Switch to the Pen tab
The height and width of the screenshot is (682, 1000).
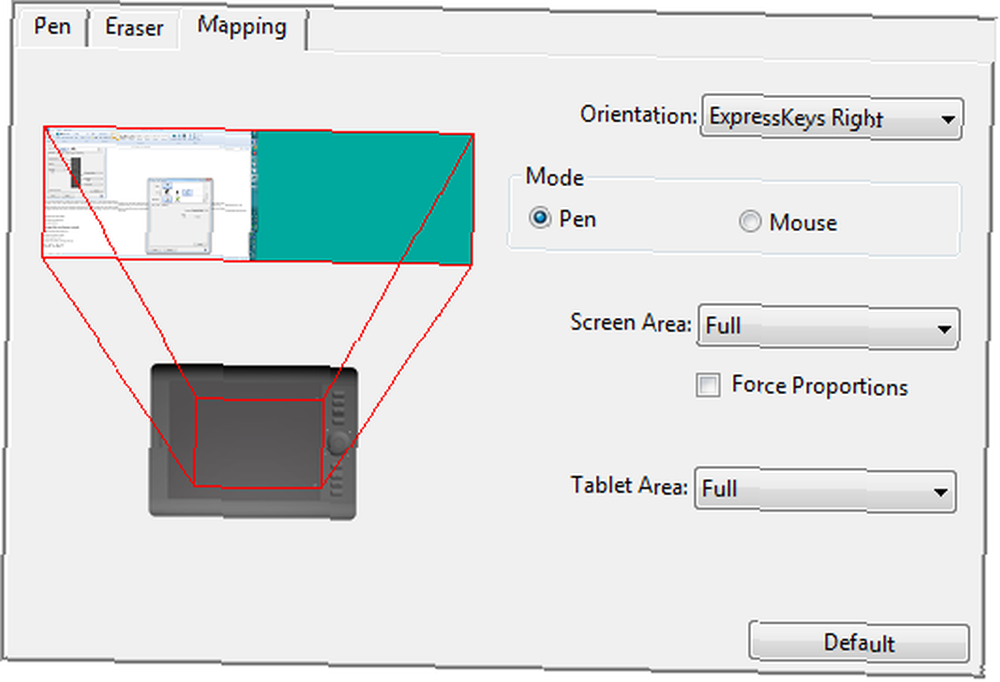(x=52, y=27)
